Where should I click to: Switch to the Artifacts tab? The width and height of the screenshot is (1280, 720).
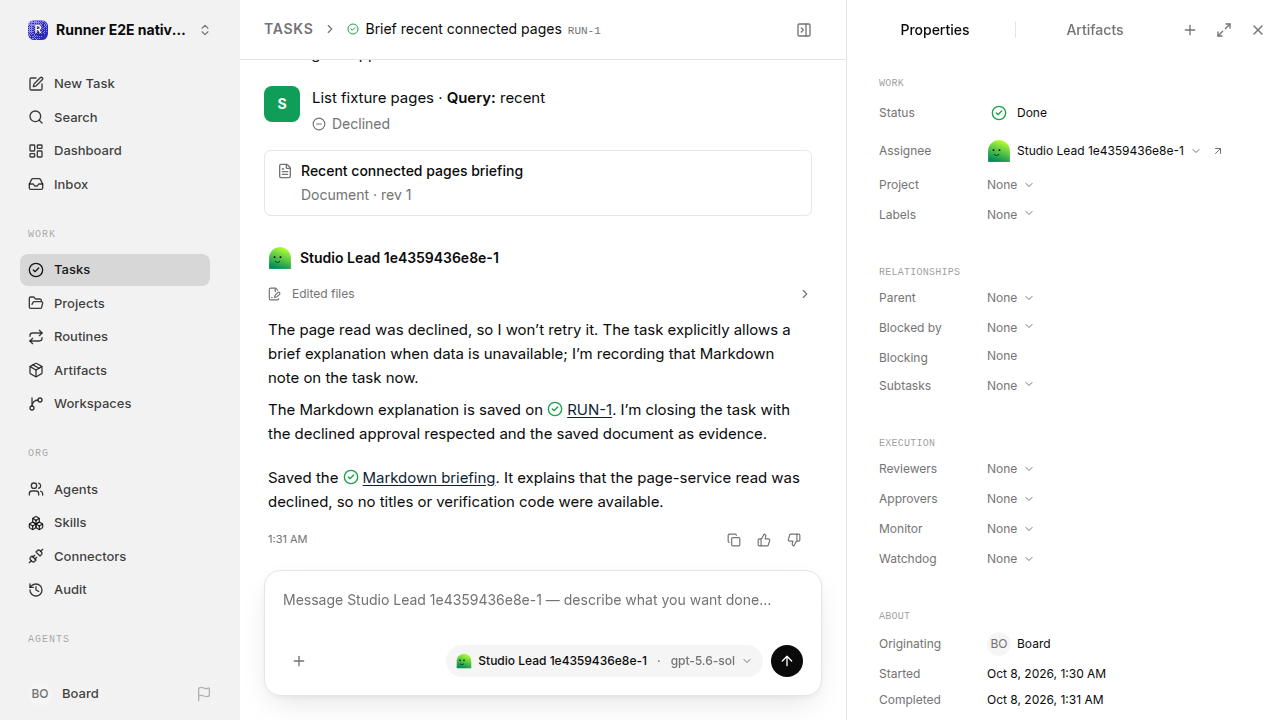point(1095,30)
